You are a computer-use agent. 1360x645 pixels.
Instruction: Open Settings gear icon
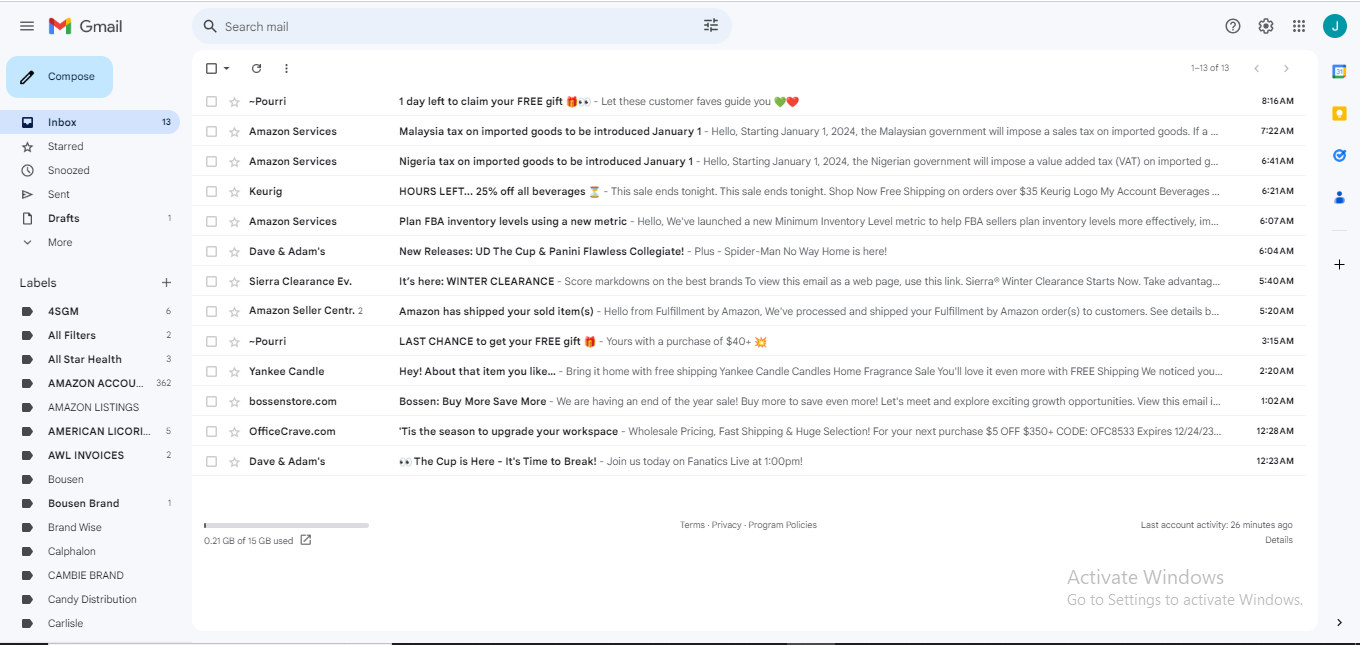[x=1266, y=26]
